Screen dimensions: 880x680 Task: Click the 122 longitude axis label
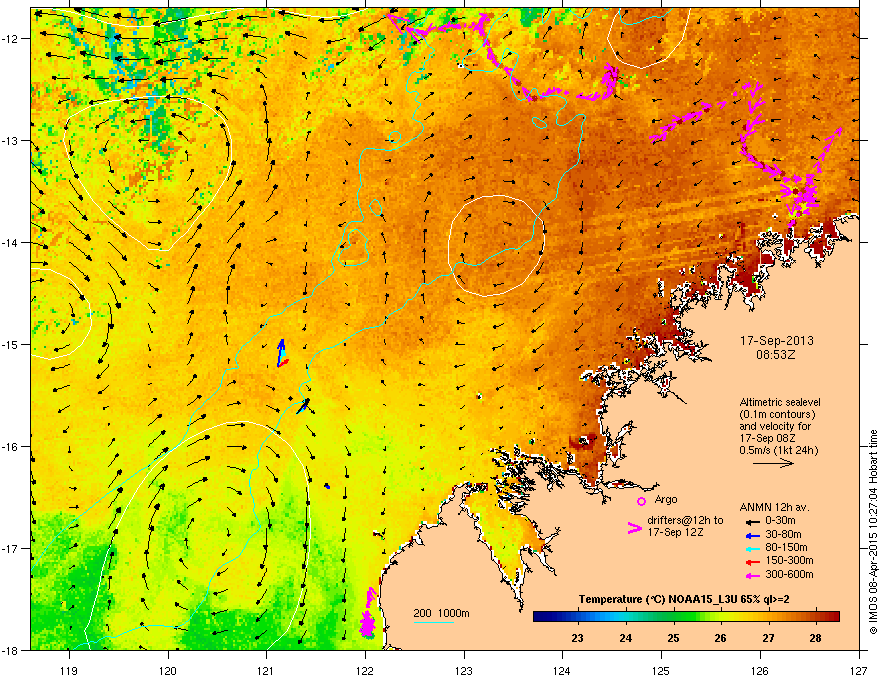coord(365,670)
